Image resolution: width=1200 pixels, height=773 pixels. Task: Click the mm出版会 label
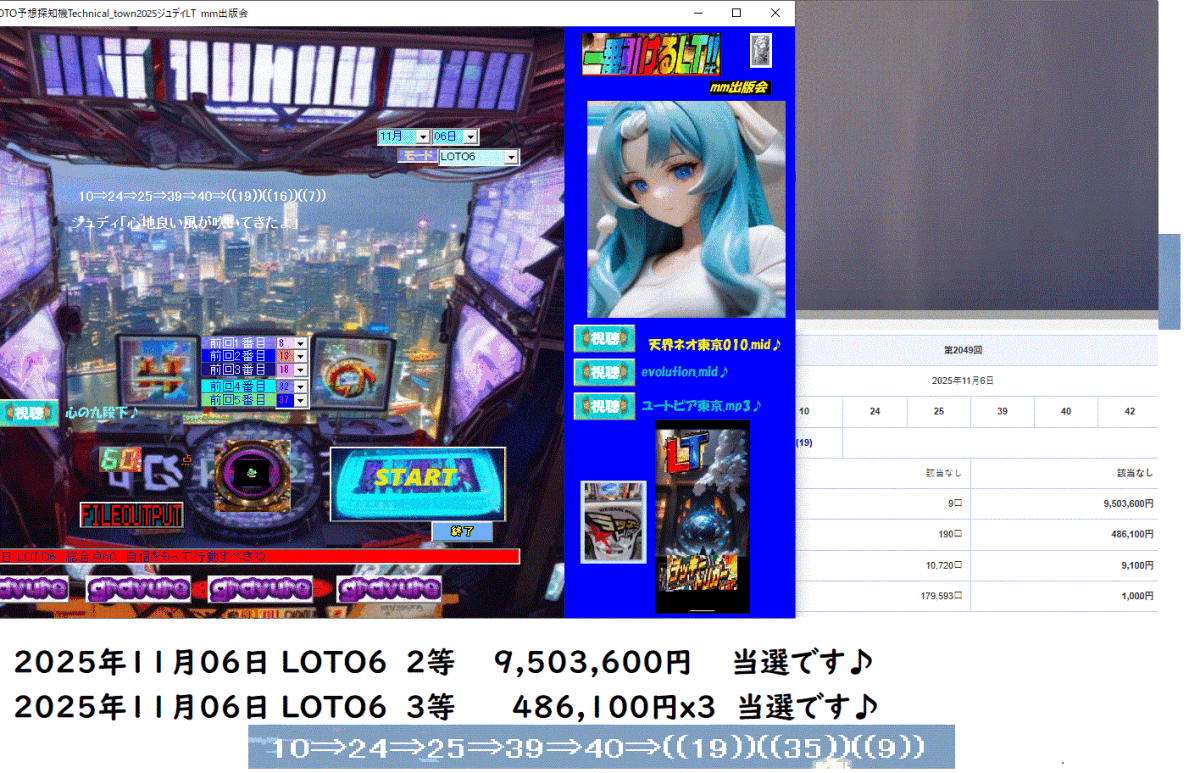738,88
